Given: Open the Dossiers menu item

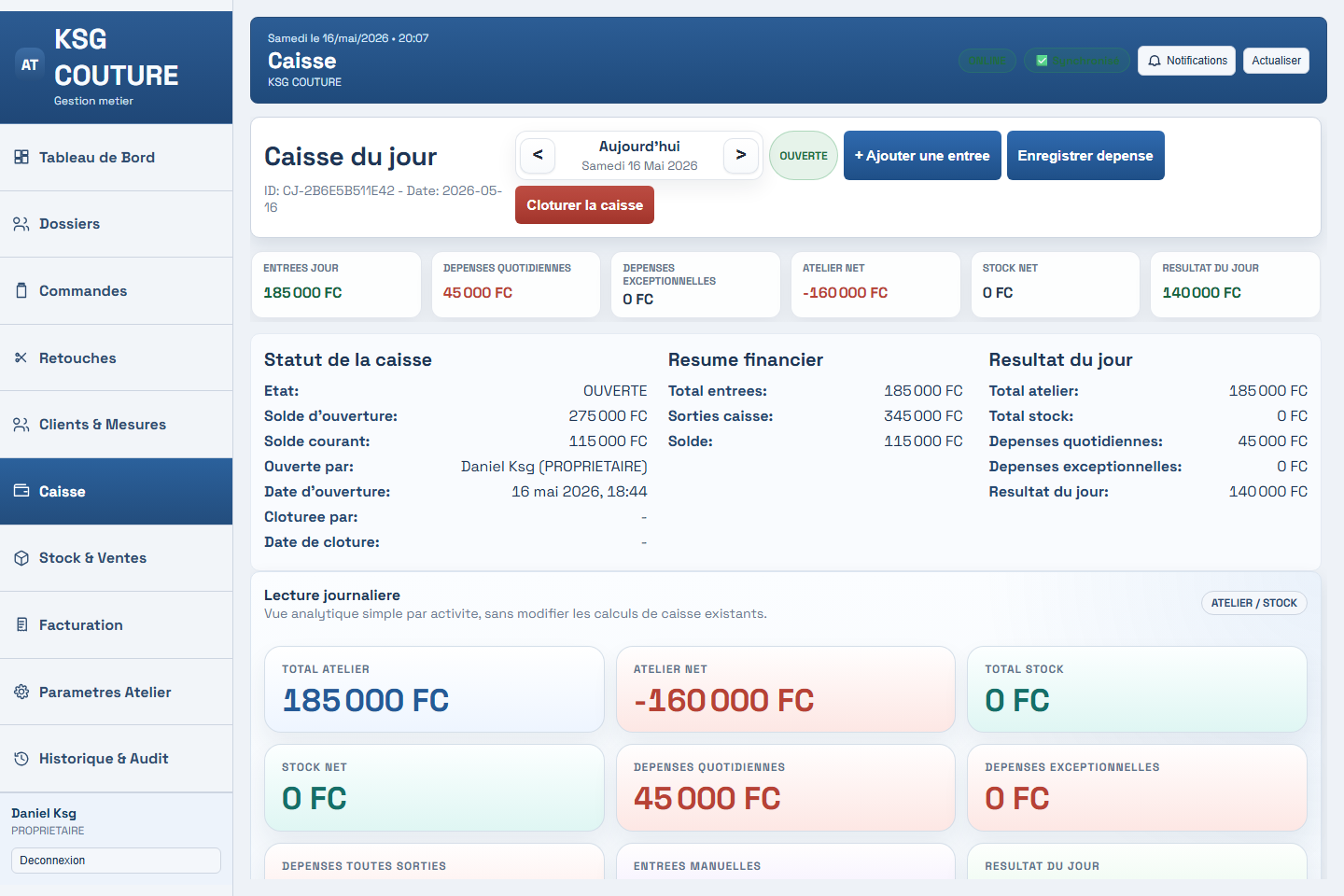Looking at the screenshot, I should (x=116, y=224).
